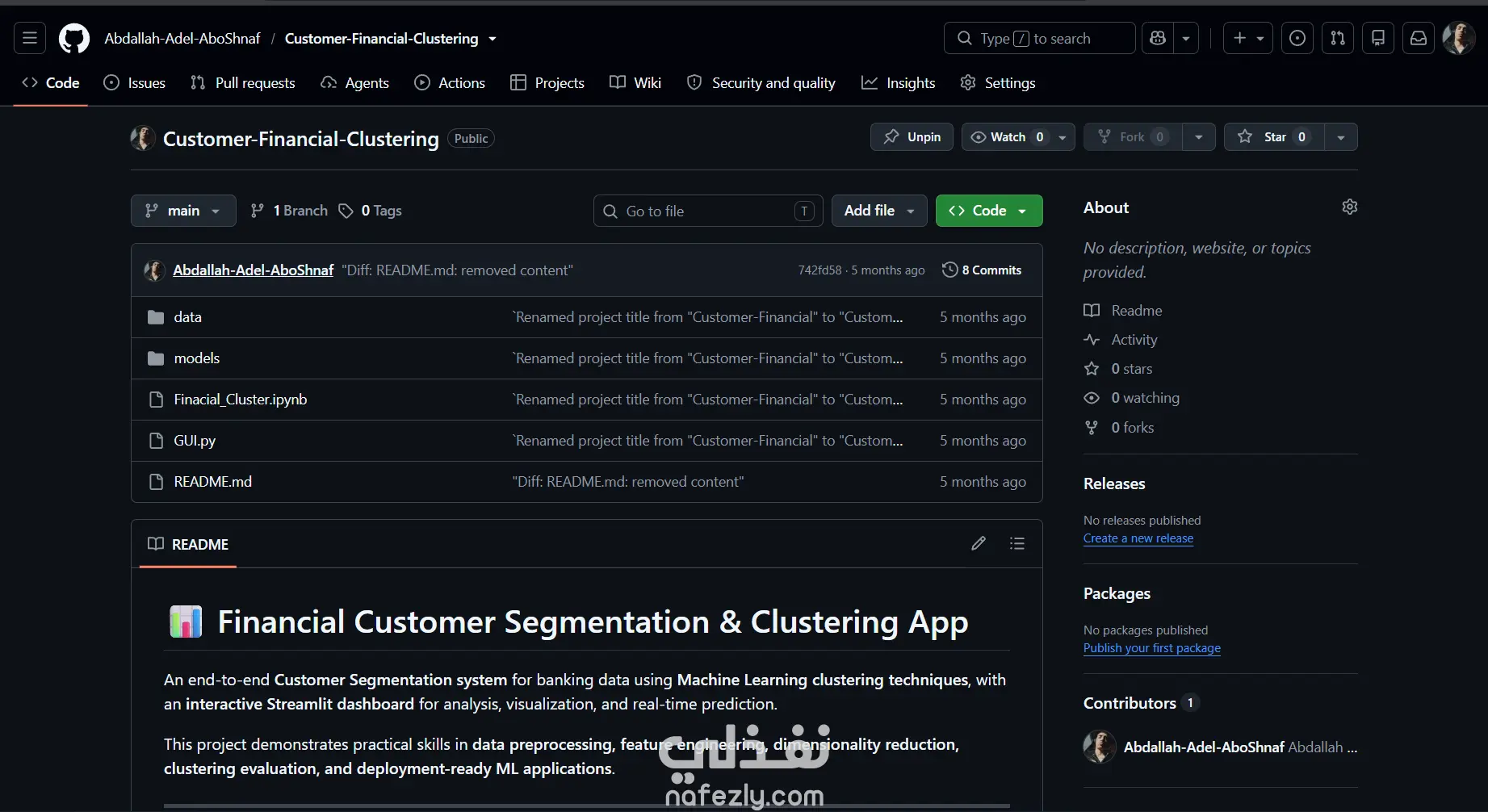The image size is (1488, 812).
Task: Unpin the repository with Unpin button
Action: [x=912, y=137]
